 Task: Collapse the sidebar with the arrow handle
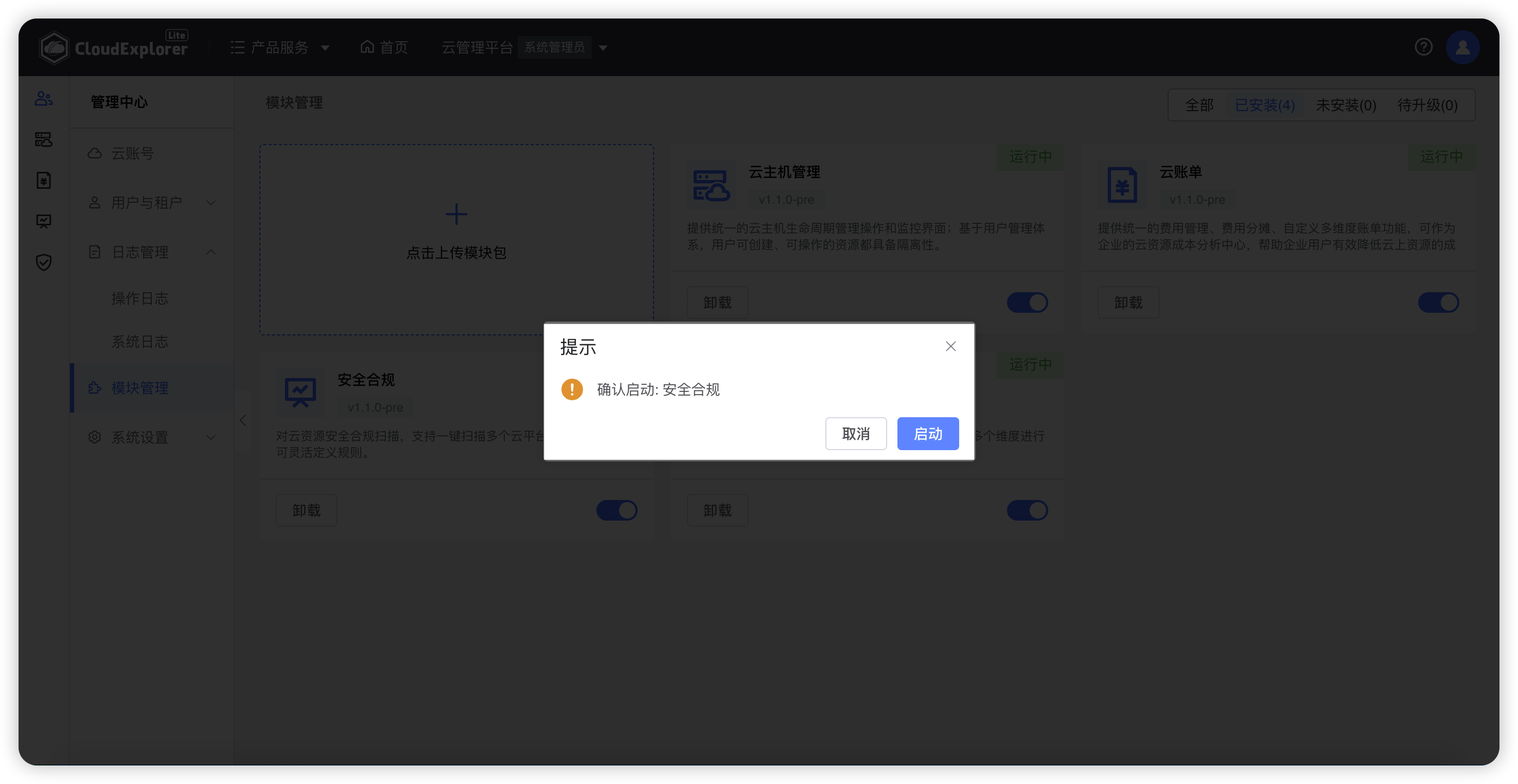click(x=242, y=420)
